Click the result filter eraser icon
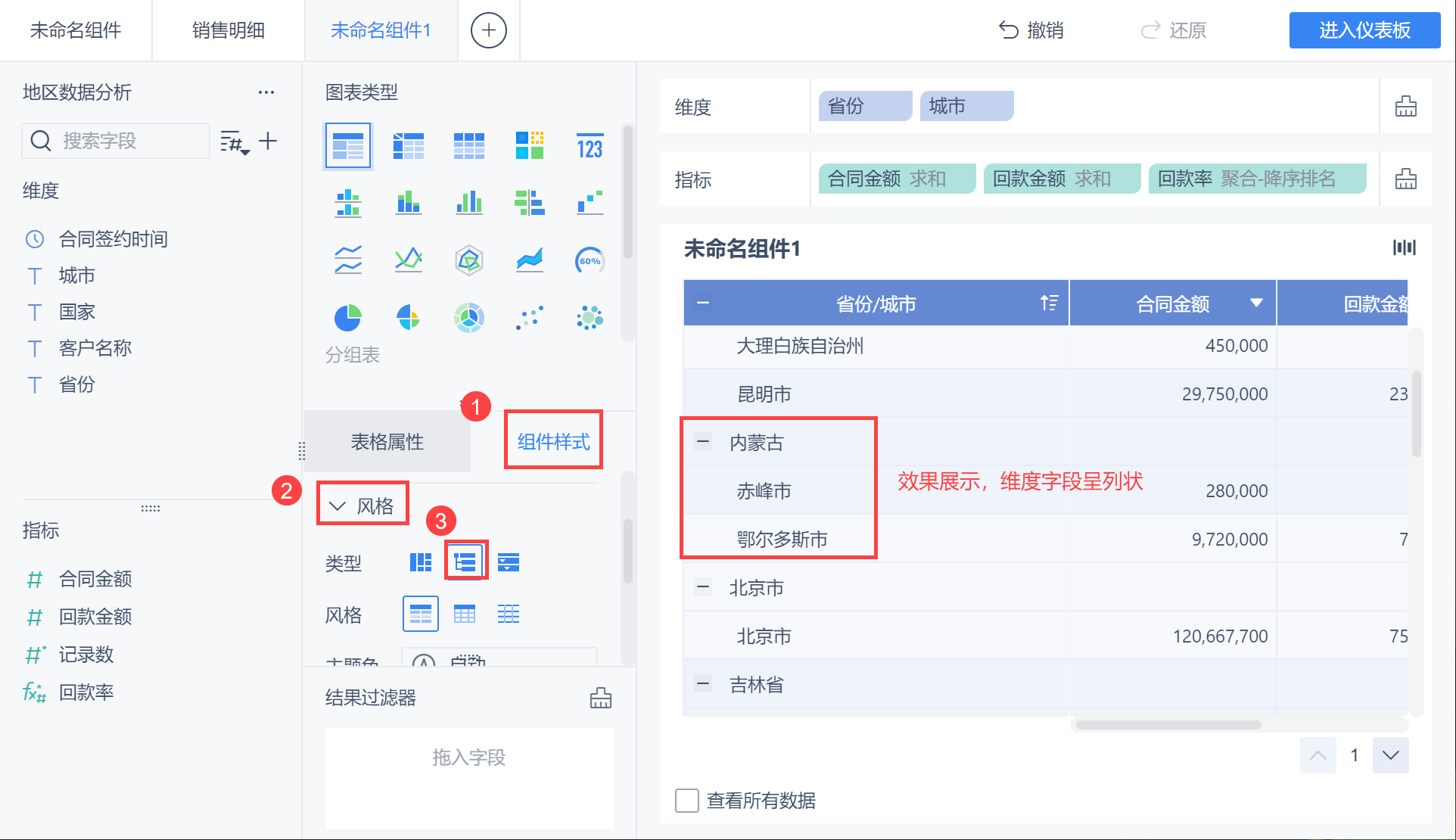The width and height of the screenshot is (1456, 840). pos(601,698)
